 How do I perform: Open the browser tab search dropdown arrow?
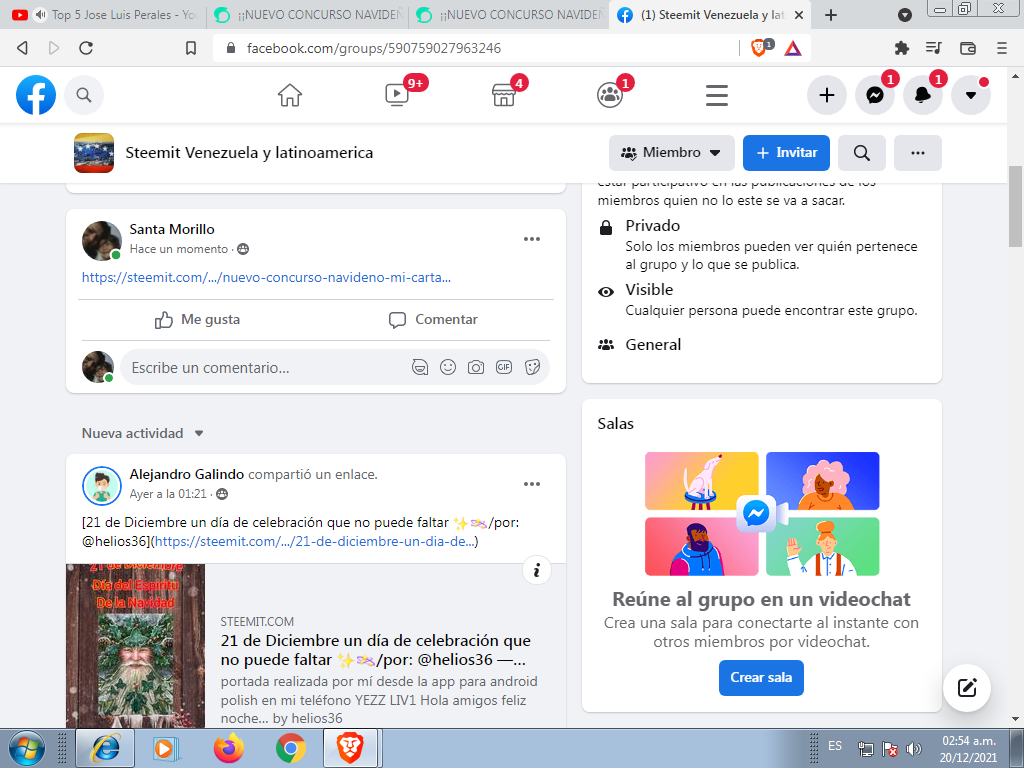coord(905,15)
